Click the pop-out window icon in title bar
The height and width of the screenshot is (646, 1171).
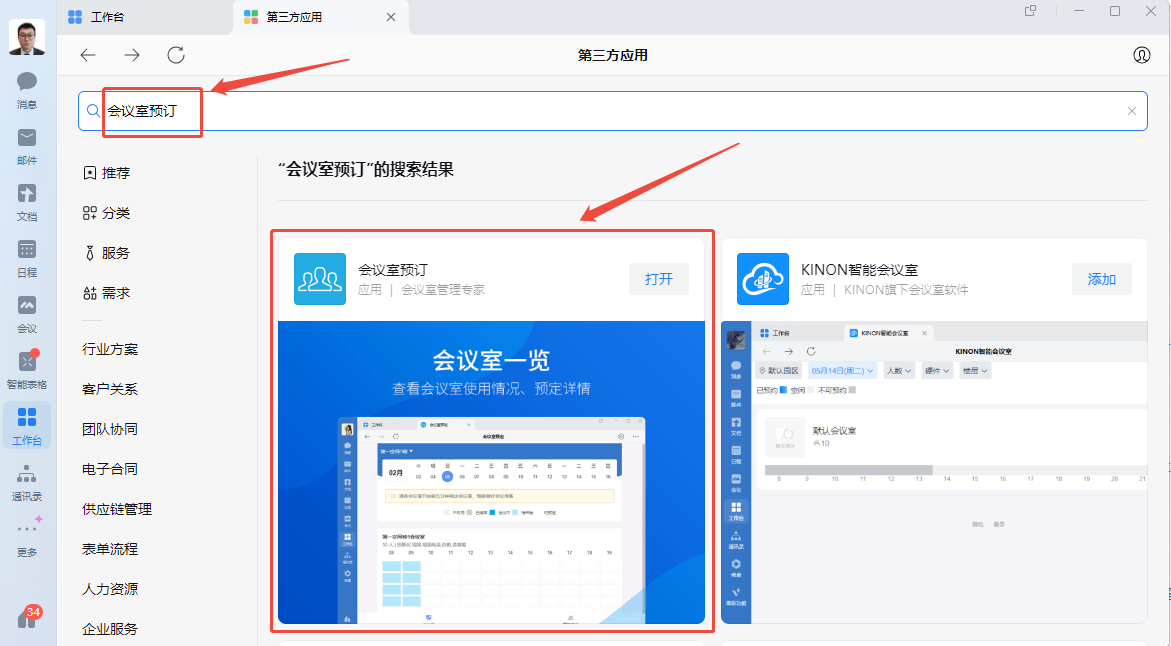point(1030,11)
